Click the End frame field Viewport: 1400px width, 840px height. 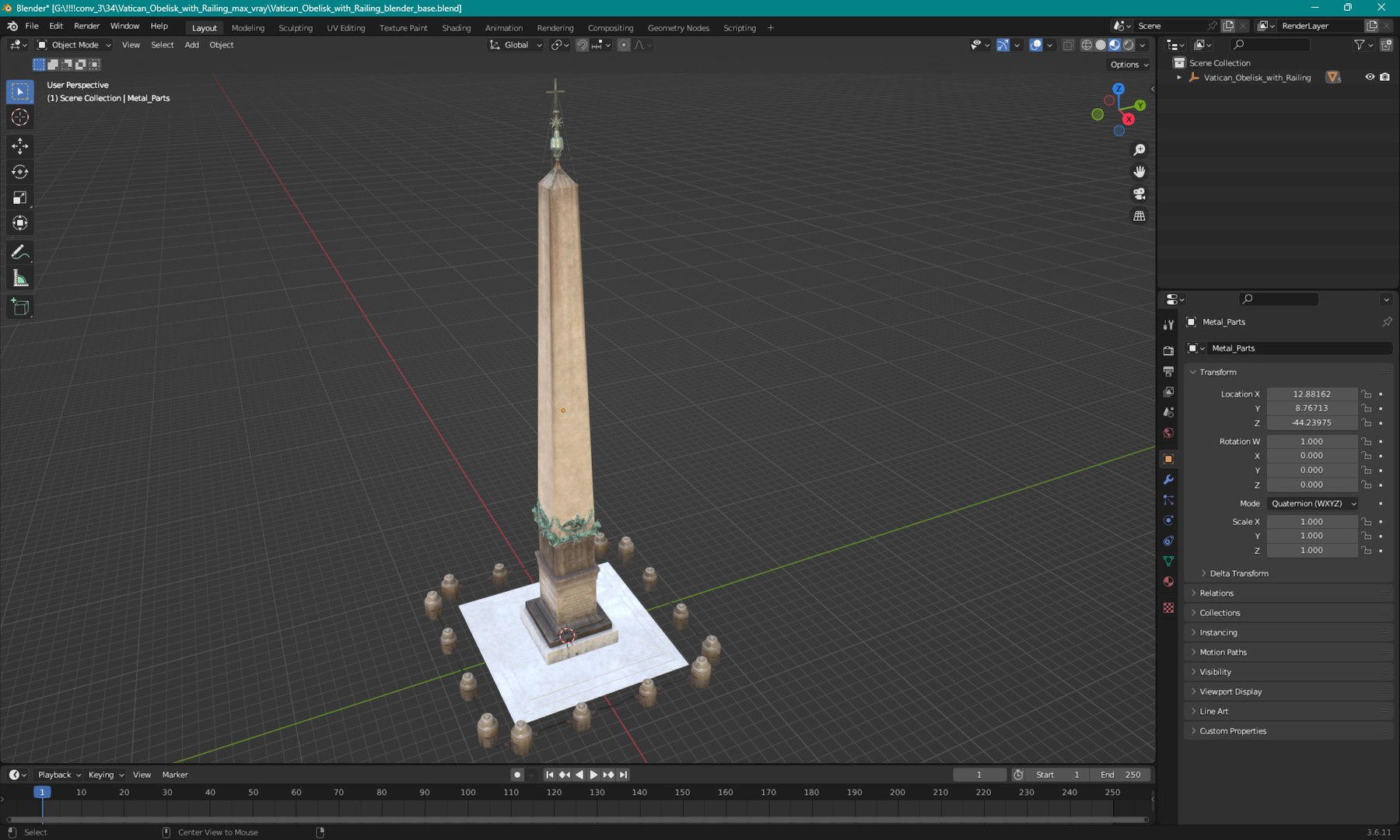coord(1120,775)
